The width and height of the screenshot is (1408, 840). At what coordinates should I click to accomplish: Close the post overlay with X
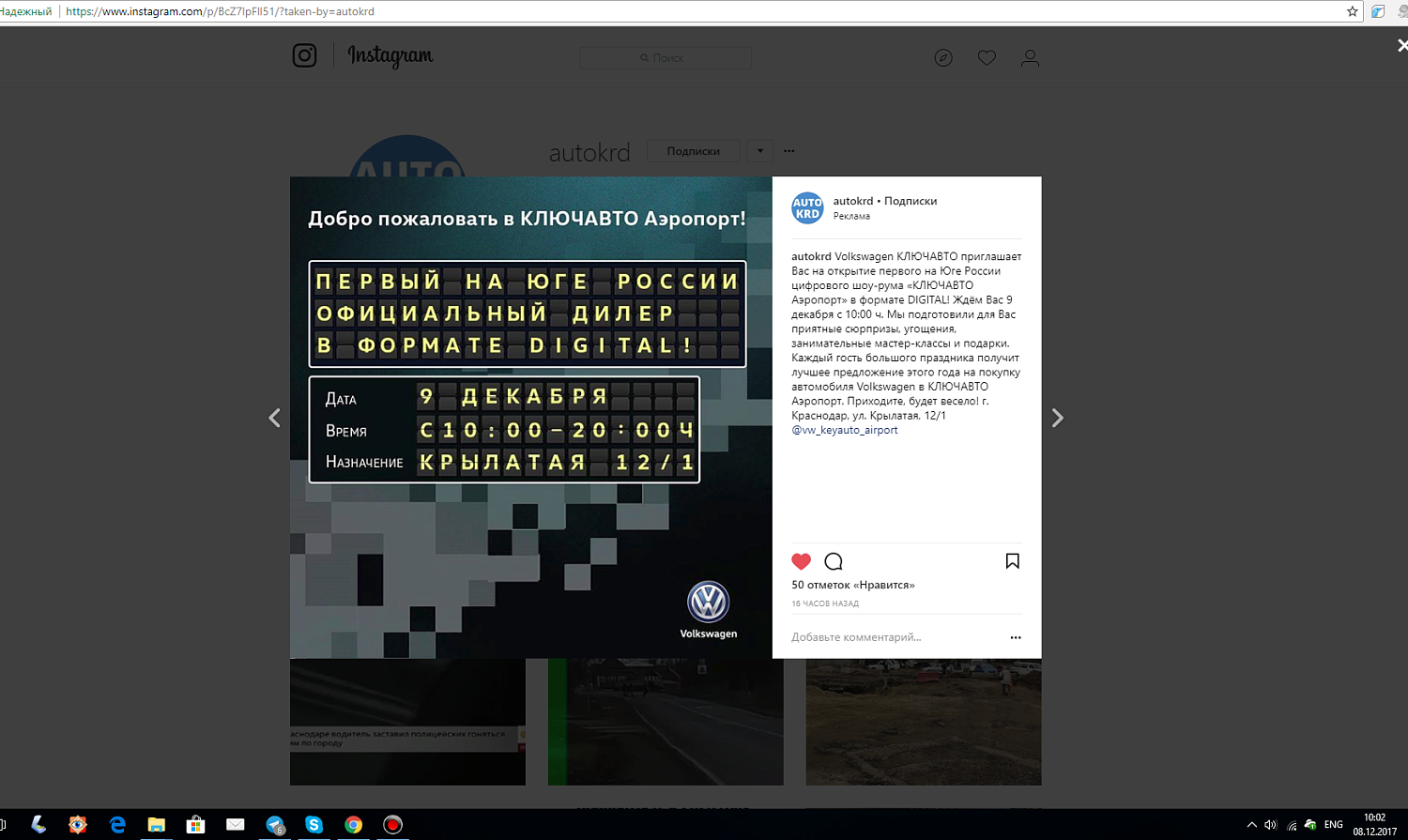[1402, 45]
